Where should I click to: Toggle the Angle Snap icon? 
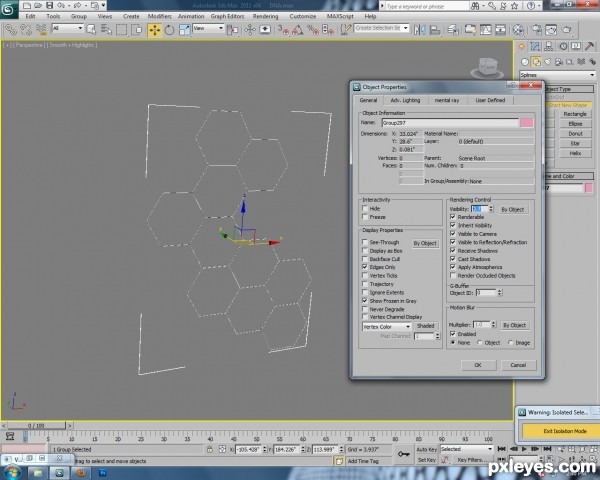[x=298, y=29]
